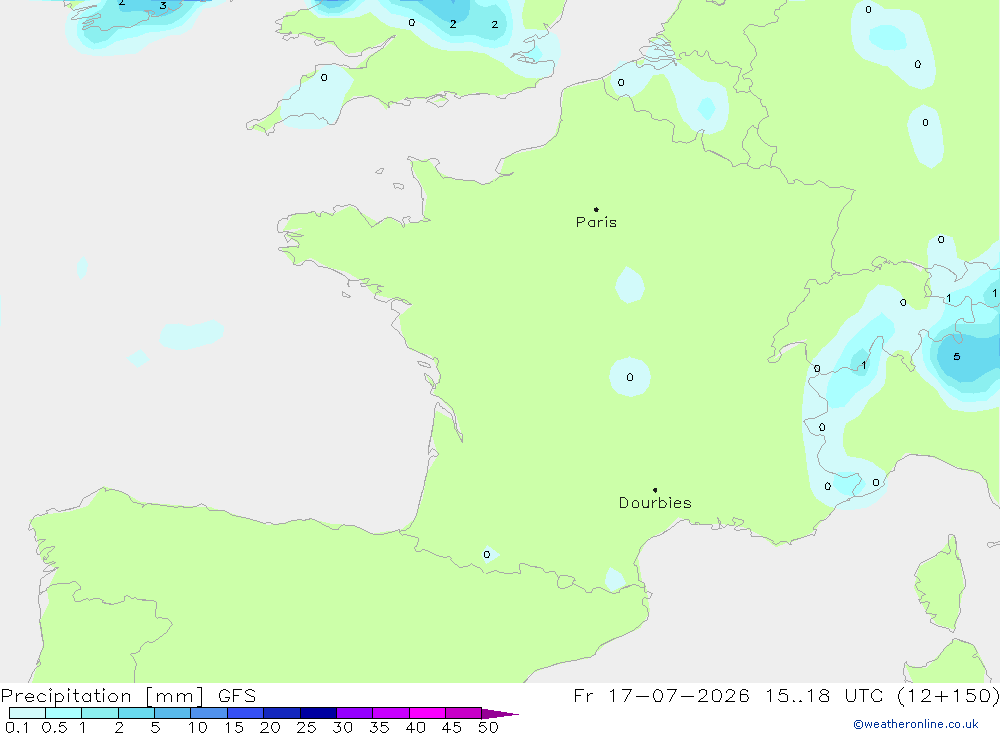Click the legend value '0.5'
1000x733 pixels.
(x=54, y=727)
